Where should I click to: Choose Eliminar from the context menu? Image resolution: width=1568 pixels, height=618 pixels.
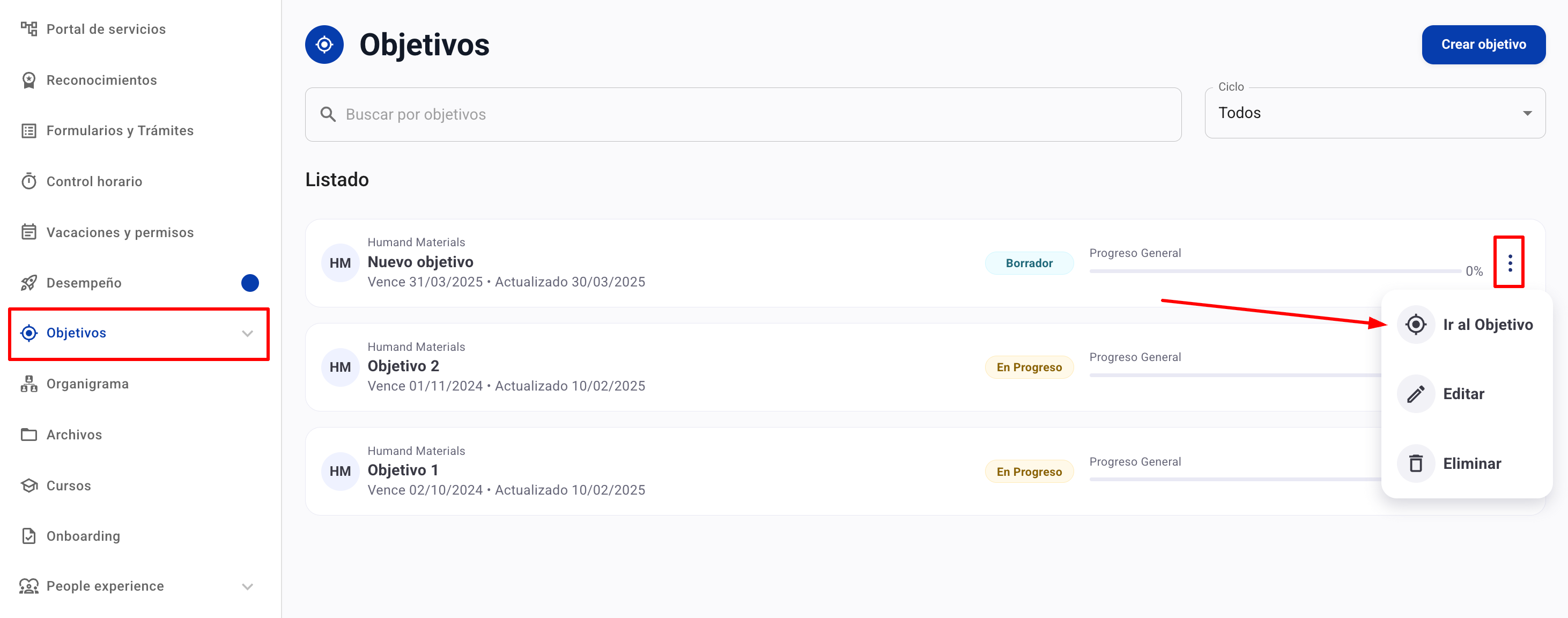(x=1466, y=464)
